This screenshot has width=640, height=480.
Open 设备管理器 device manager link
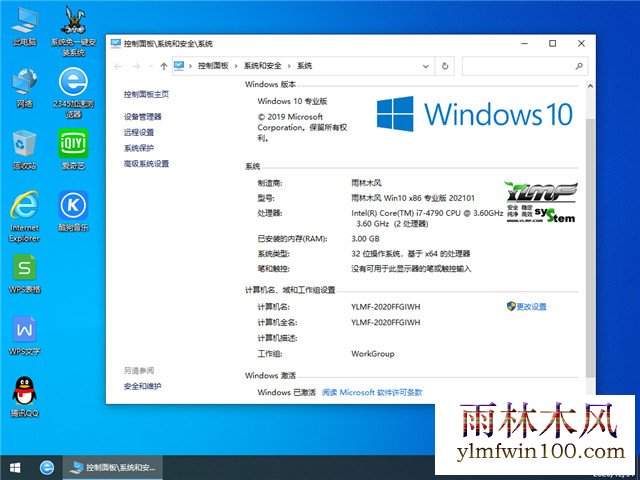[x=142, y=117]
